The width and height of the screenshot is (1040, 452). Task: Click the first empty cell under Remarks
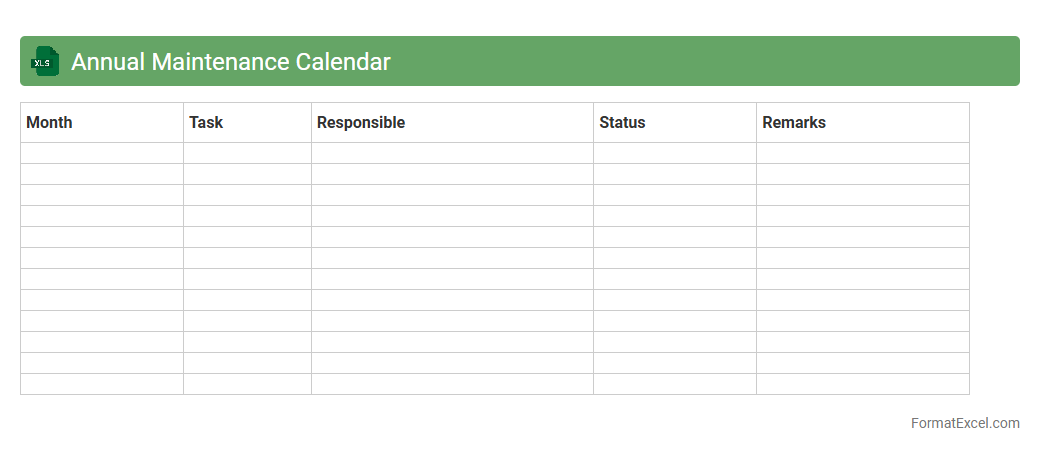pos(862,153)
